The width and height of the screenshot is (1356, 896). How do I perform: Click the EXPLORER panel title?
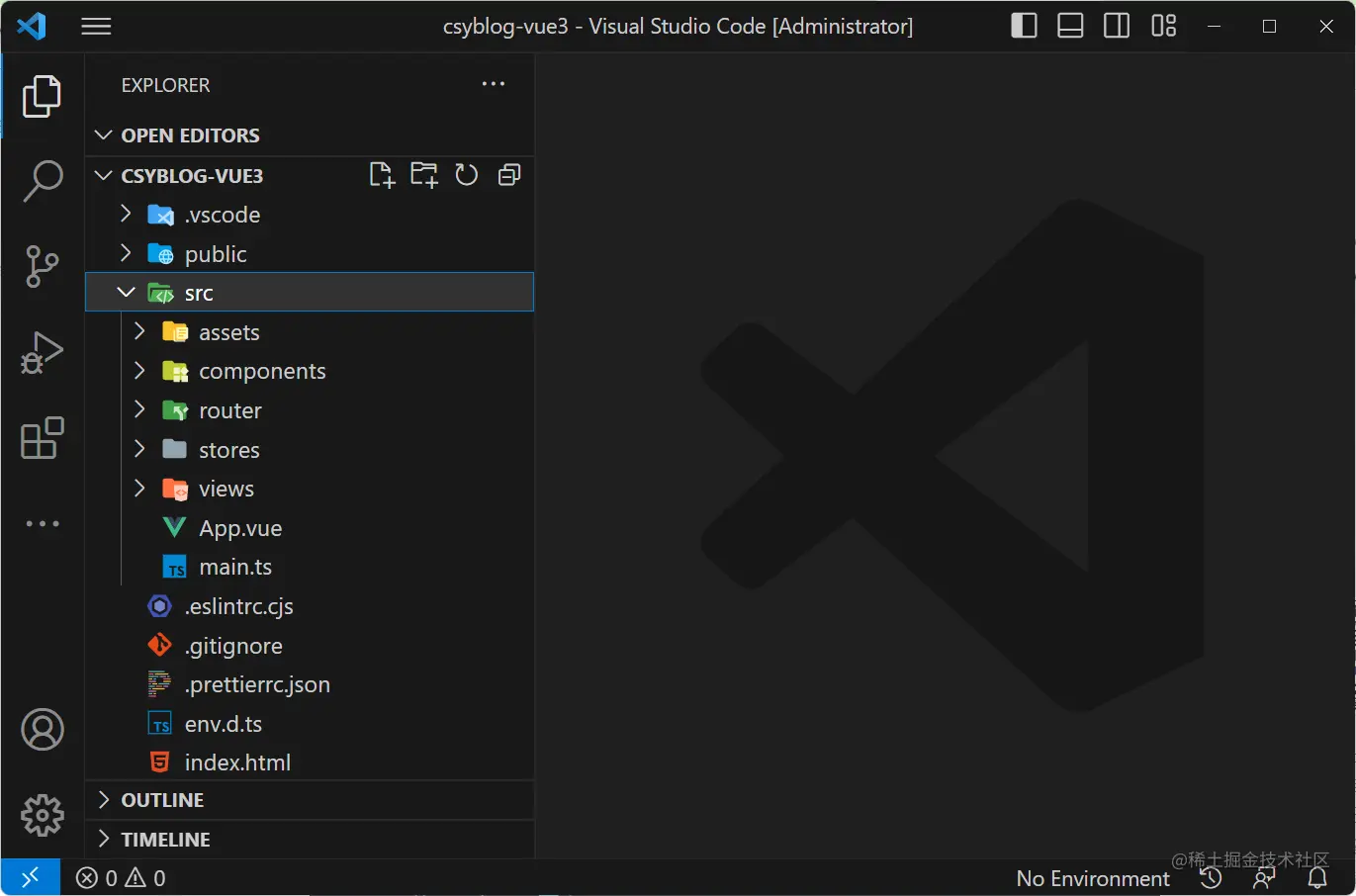coord(165,85)
